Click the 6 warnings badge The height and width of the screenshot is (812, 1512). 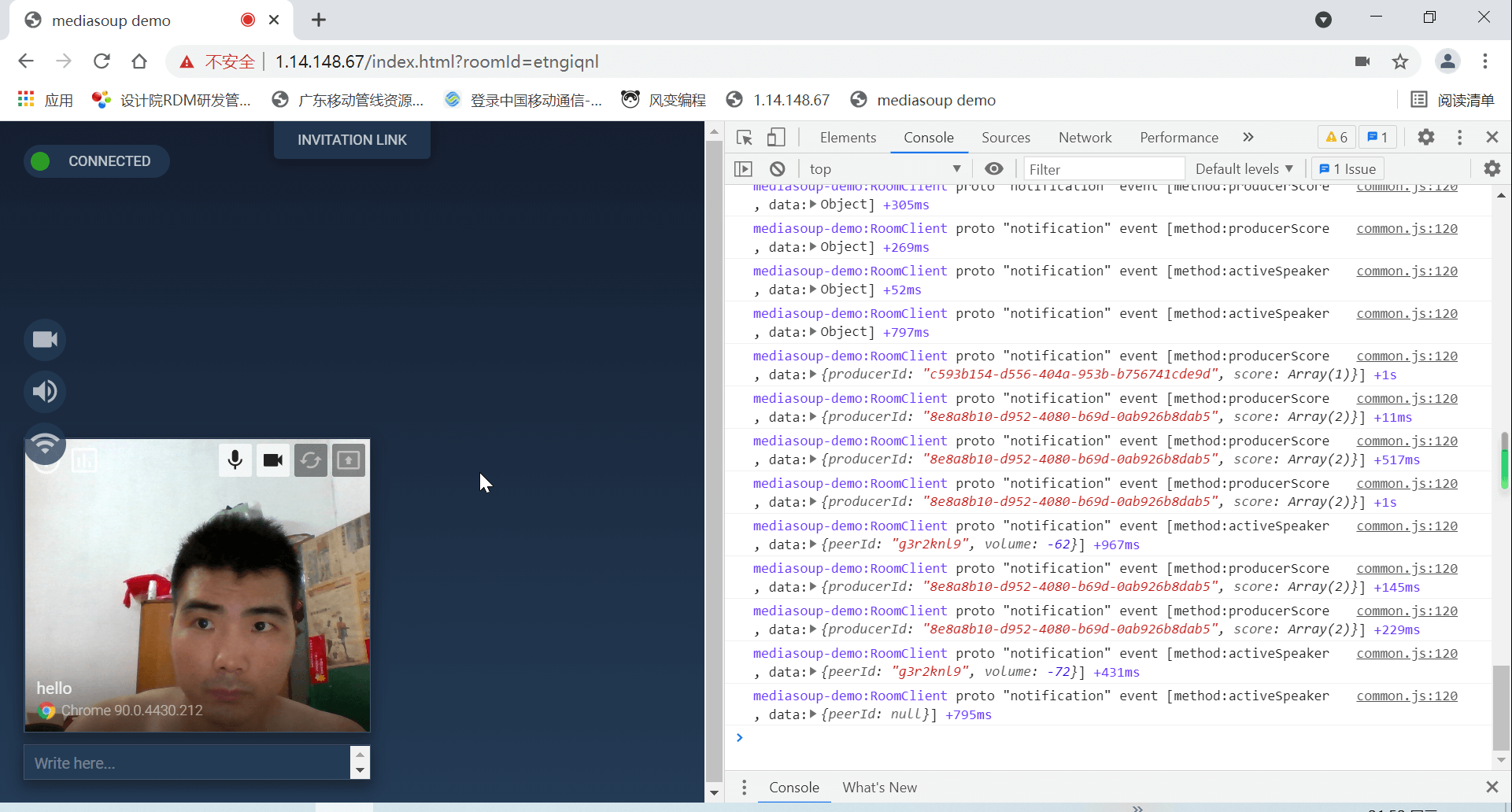click(x=1336, y=138)
